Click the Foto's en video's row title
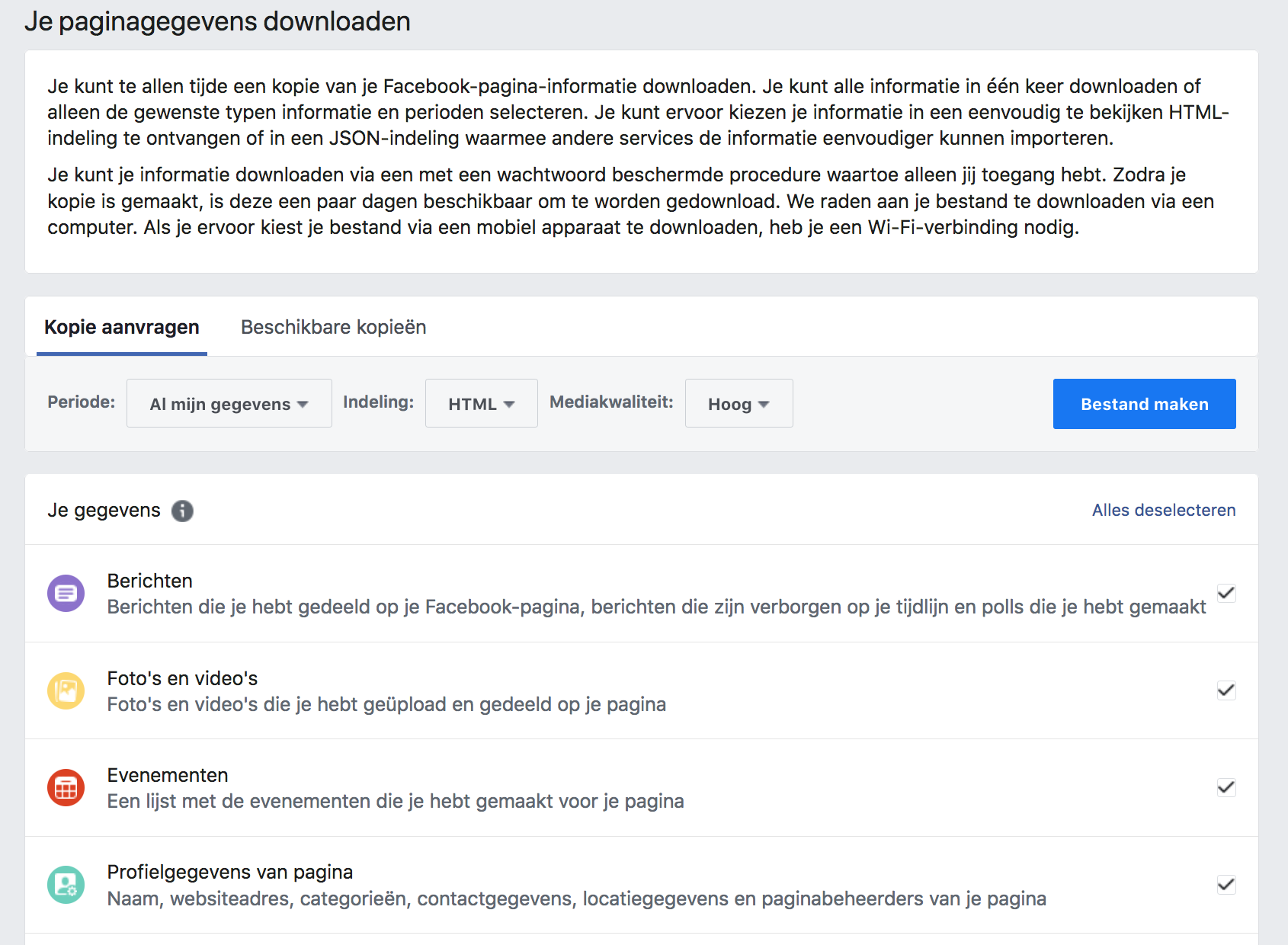 (x=183, y=678)
